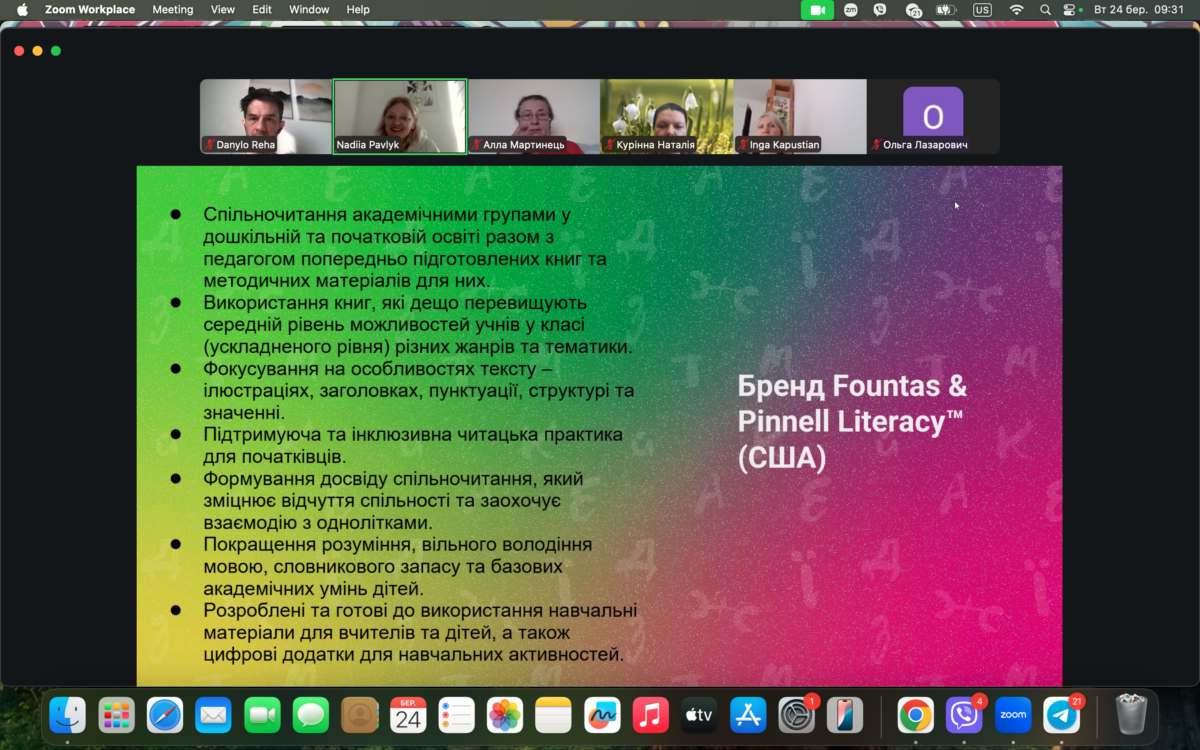Screen dimensions: 1200x750
Task: Click the Zoom Workplace app menu
Action: coord(90,10)
